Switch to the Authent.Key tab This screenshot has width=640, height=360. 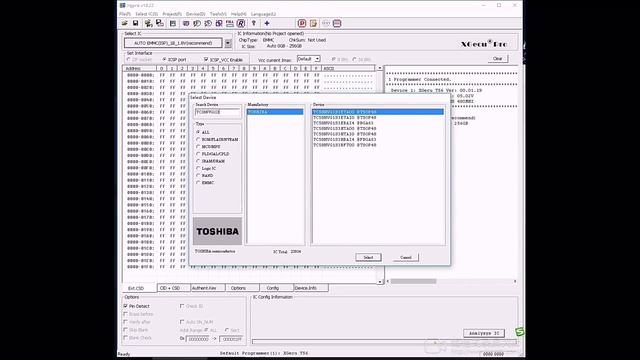[x=208, y=288]
